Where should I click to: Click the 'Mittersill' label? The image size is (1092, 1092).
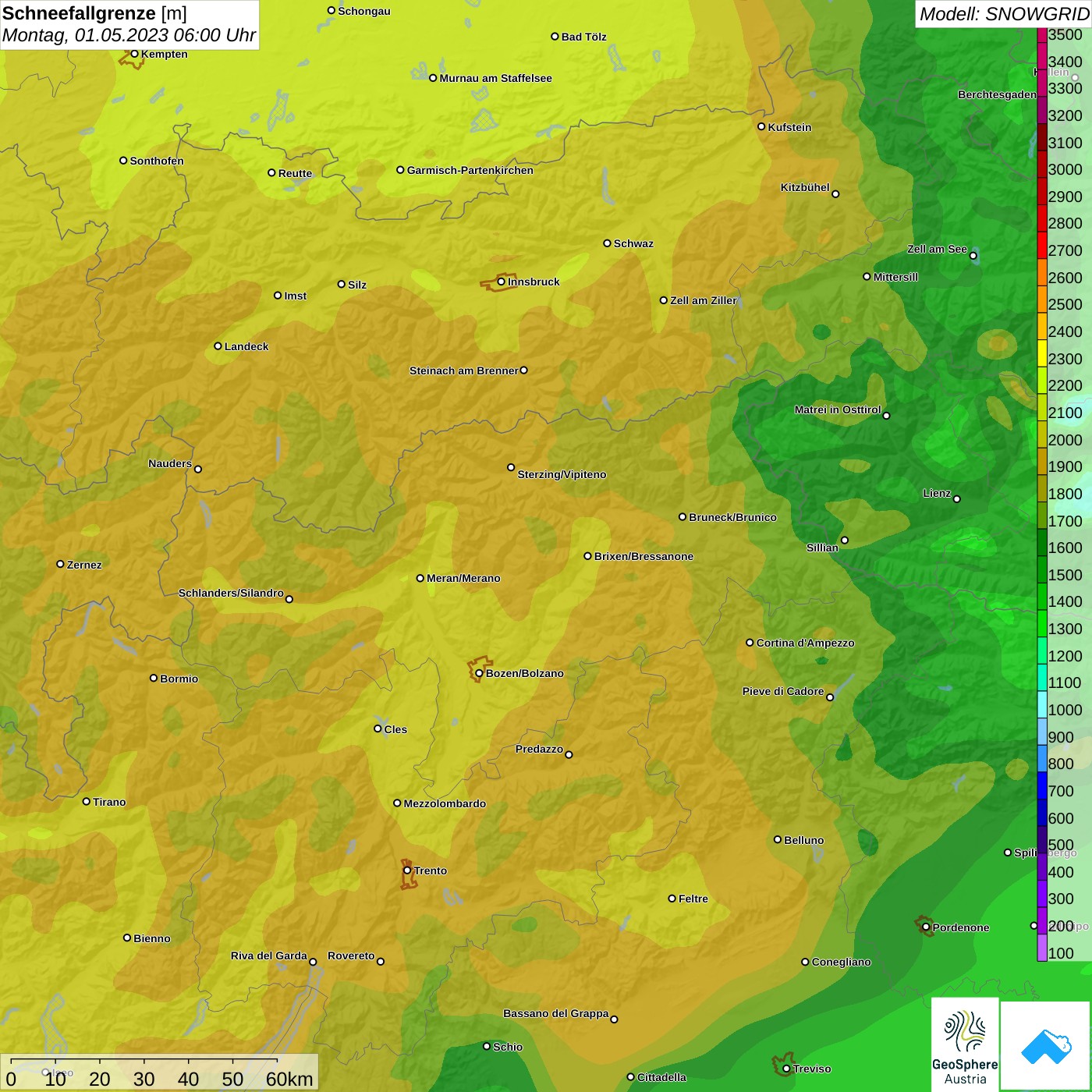(895, 277)
